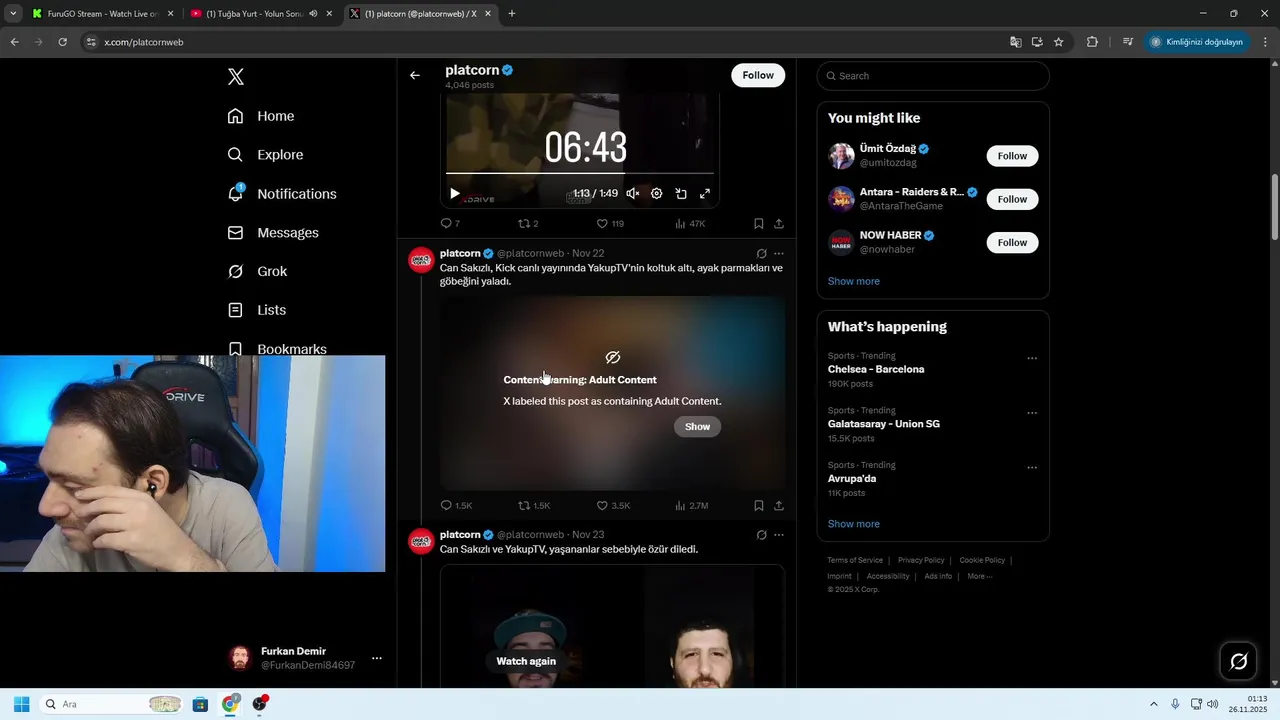Share the post with 47K views
1280x720 pixels.
pyautogui.click(x=779, y=224)
